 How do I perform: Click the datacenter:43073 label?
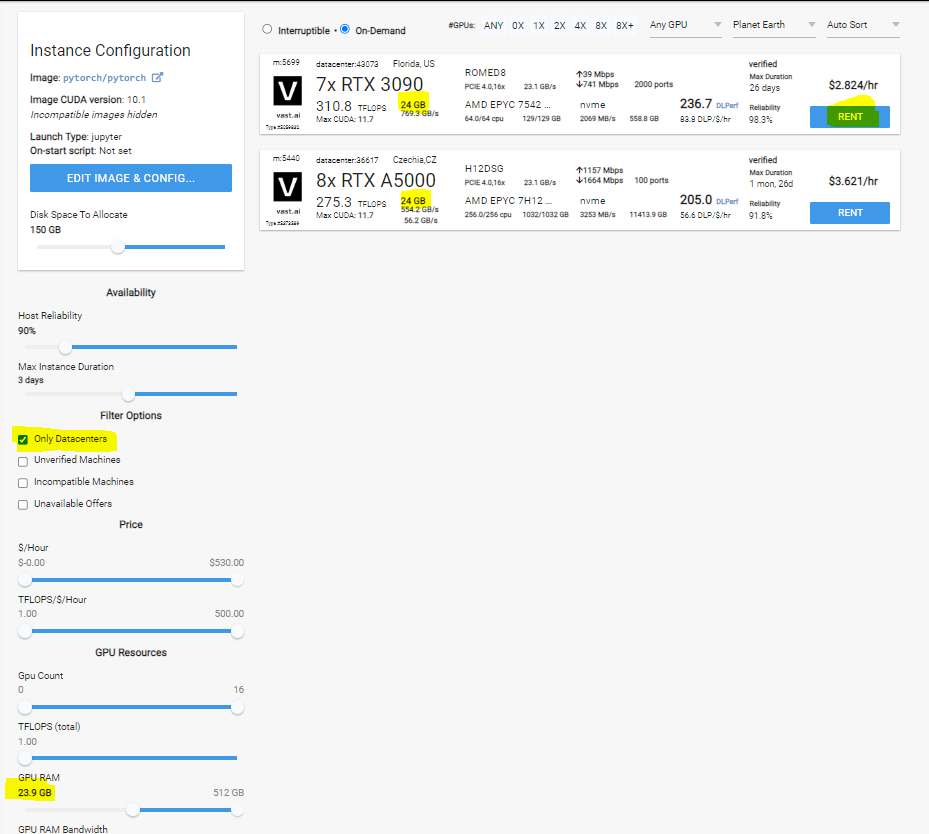click(347, 64)
